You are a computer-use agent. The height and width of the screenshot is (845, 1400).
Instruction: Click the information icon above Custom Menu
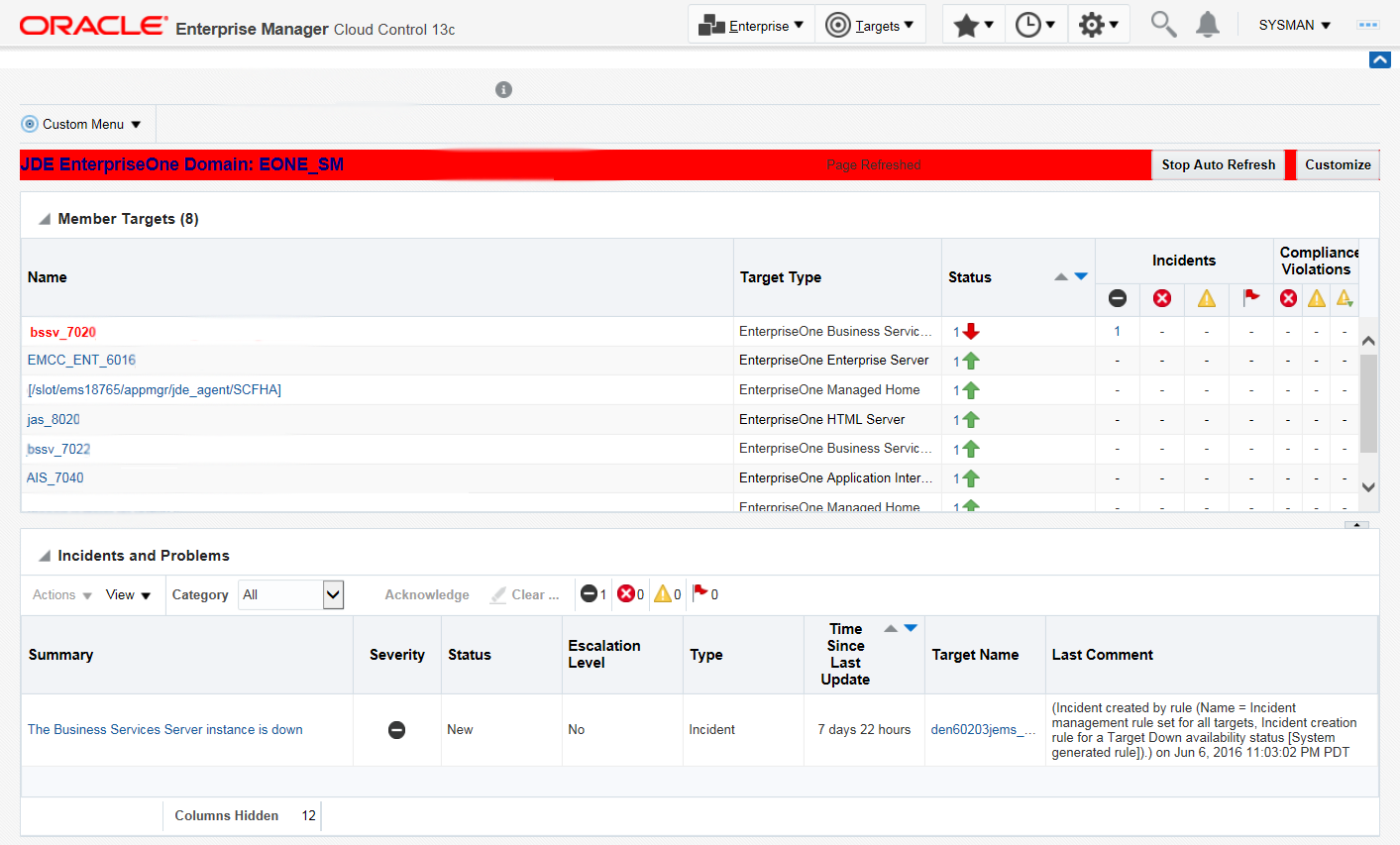coord(503,90)
